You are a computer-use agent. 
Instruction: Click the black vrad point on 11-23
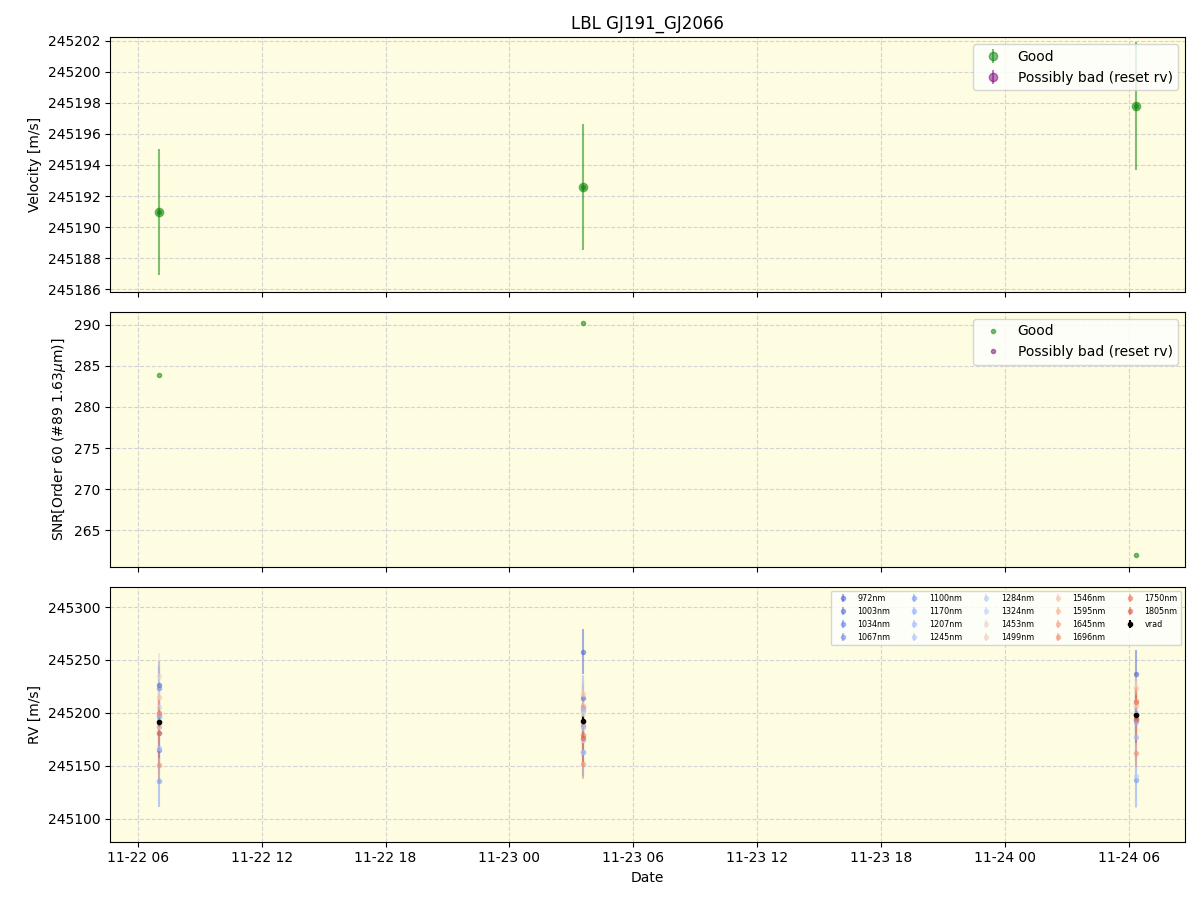click(583, 721)
